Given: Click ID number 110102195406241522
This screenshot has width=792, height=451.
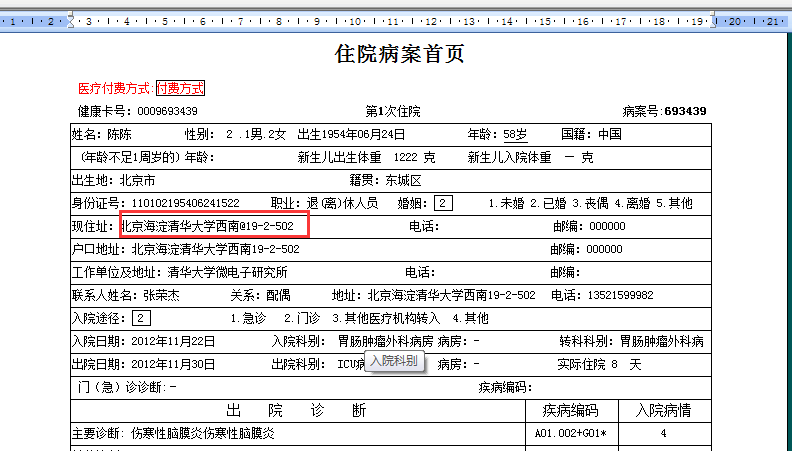Looking at the screenshot, I should 185,204.
